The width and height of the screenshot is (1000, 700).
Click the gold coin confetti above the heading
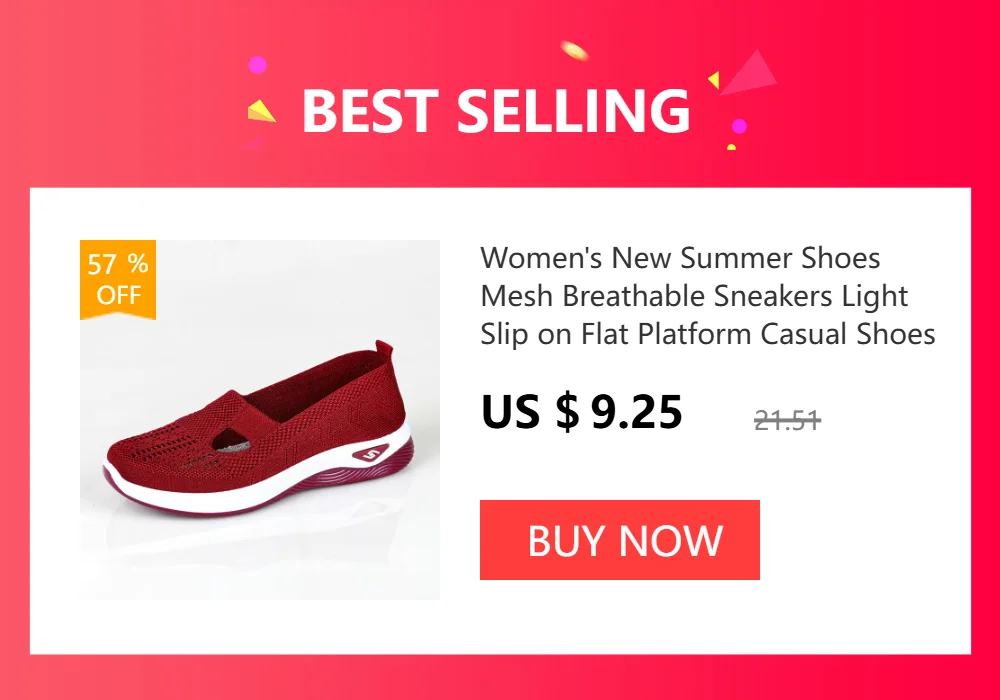pos(574,50)
